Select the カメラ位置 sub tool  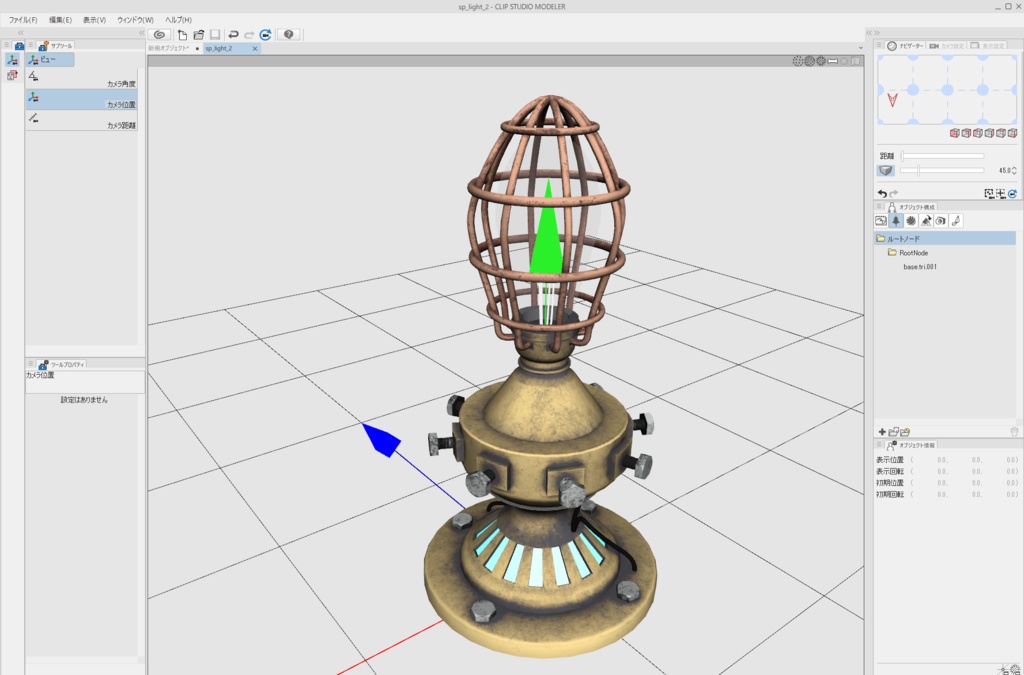pyautogui.click(x=82, y=99)
